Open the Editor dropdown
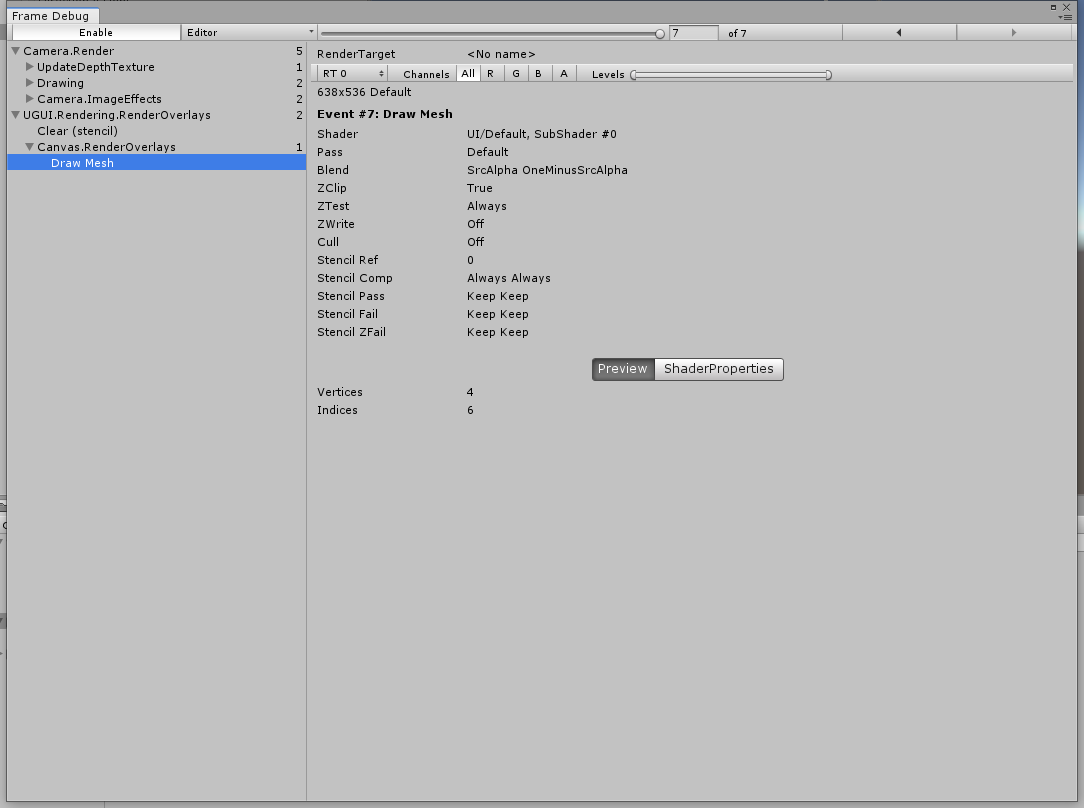The width and height of the screenshot is (1084, 808). pos(248,32)
